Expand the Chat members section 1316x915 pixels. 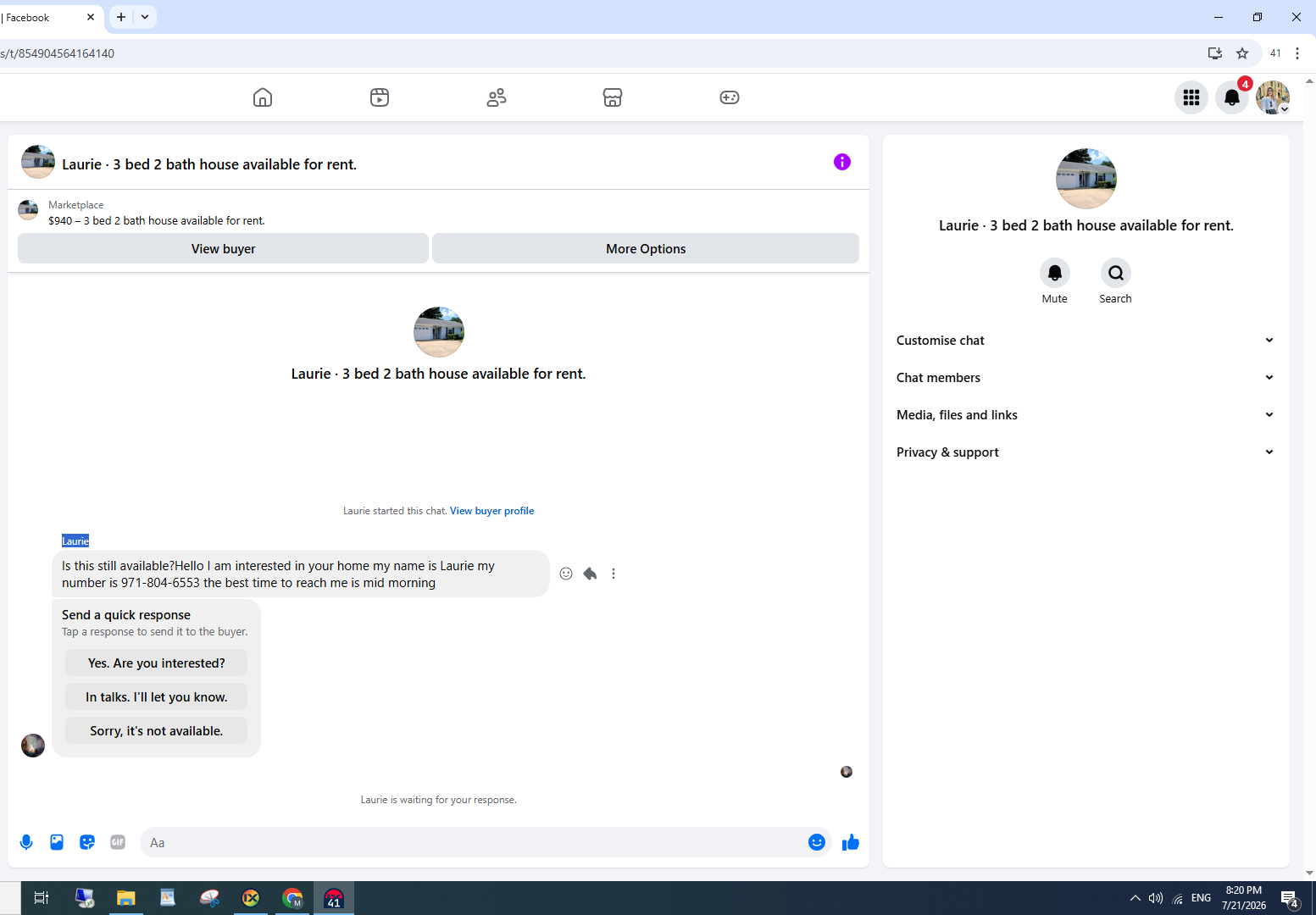1086,378
